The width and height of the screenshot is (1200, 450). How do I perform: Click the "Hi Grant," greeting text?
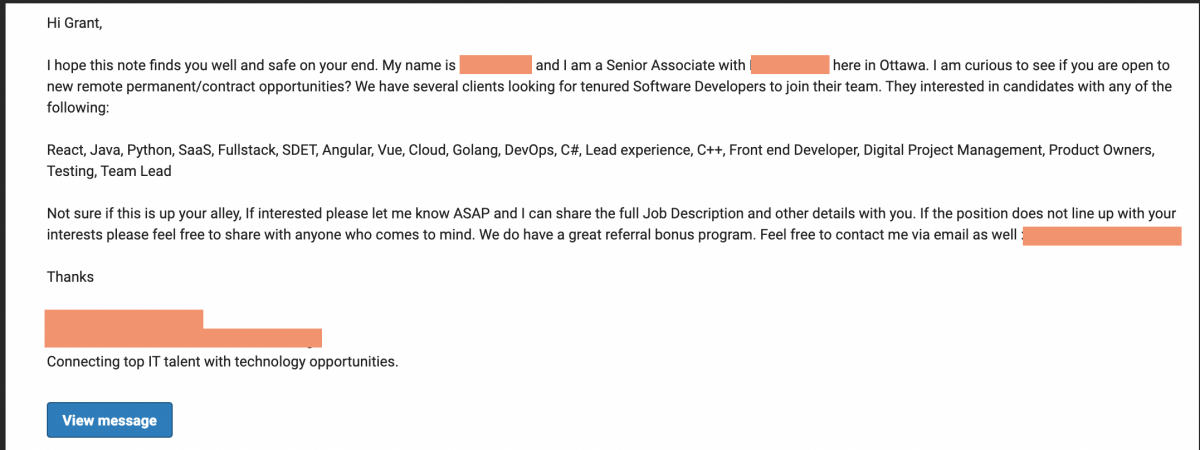74,22
